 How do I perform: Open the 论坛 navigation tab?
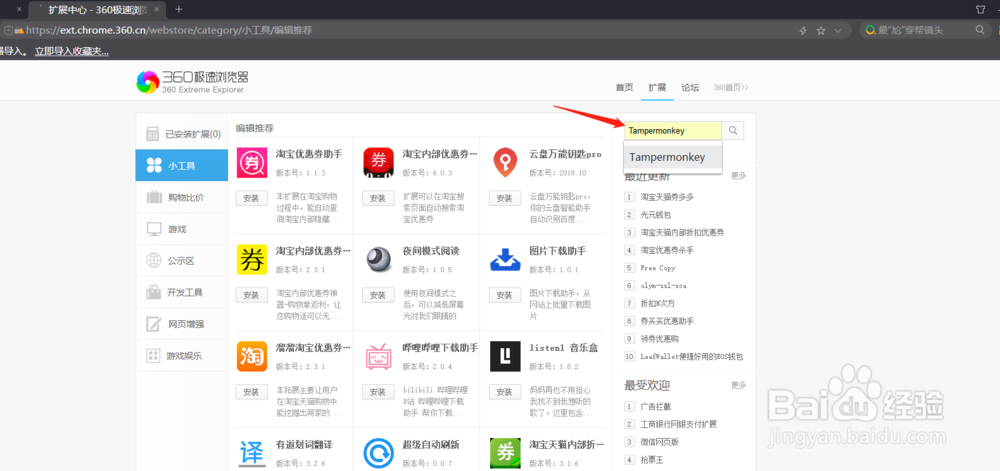690,87
